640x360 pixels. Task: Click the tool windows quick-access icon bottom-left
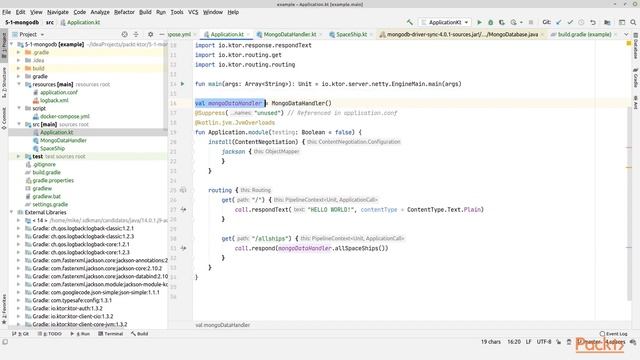tap(5, 342)
